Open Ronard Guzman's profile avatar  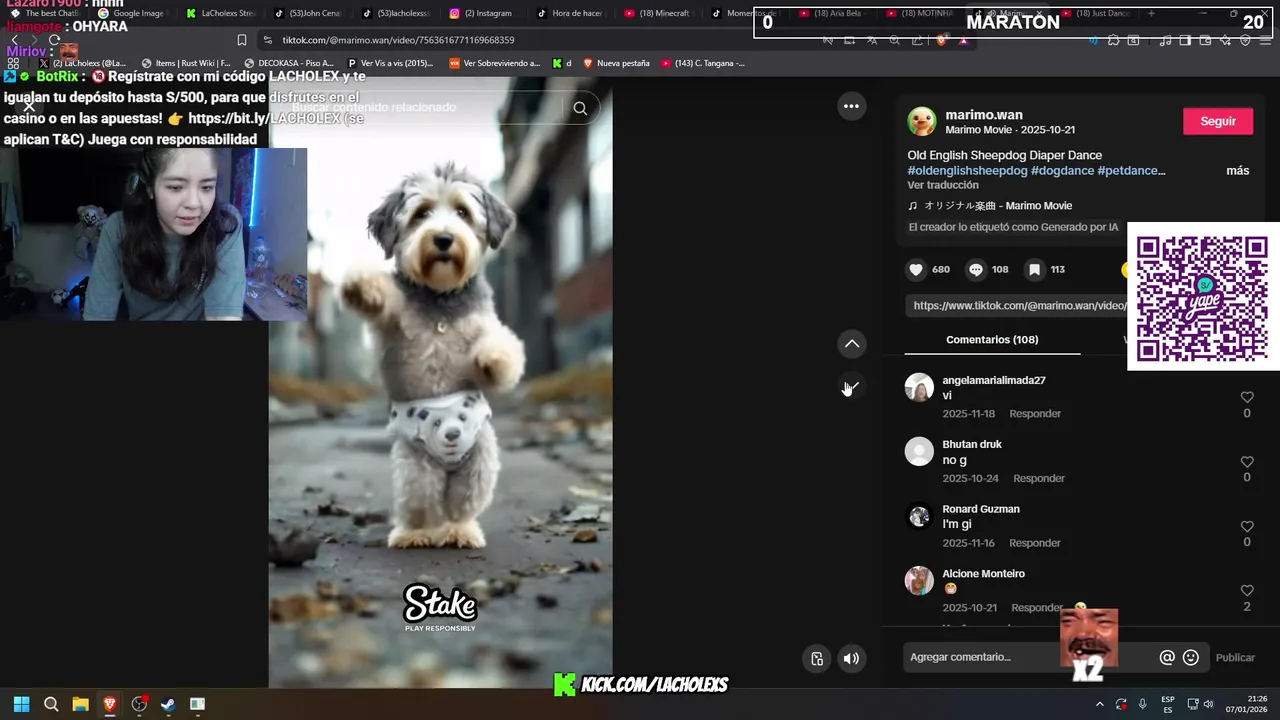[x=919, y=516]
